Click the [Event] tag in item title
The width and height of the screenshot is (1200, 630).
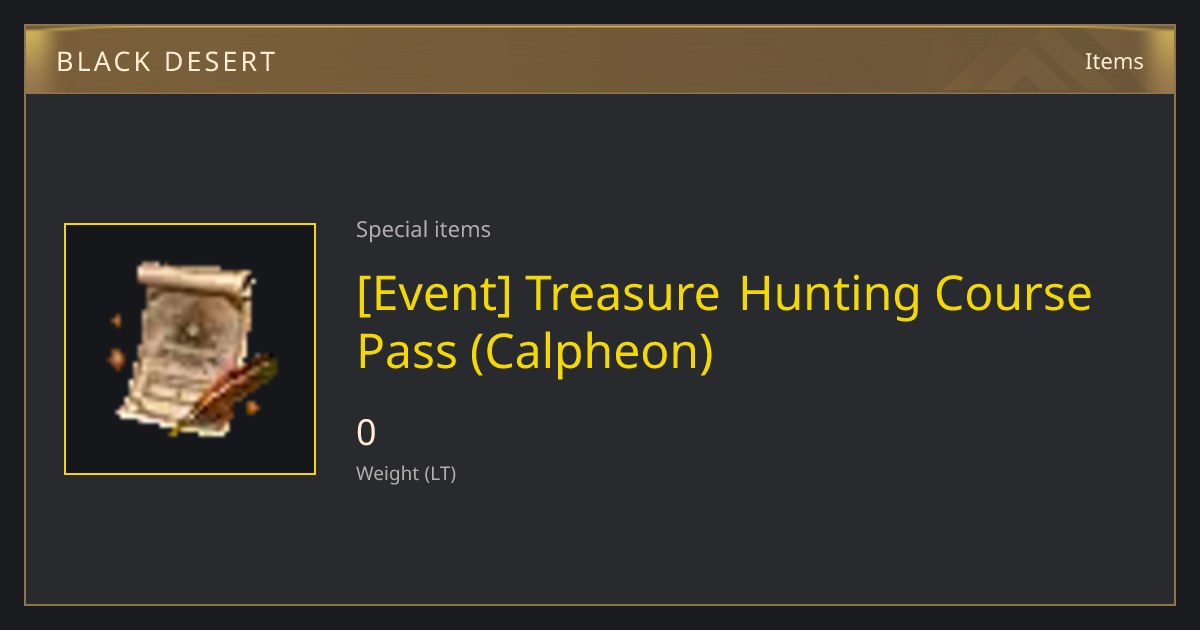[x=436, y=294]
